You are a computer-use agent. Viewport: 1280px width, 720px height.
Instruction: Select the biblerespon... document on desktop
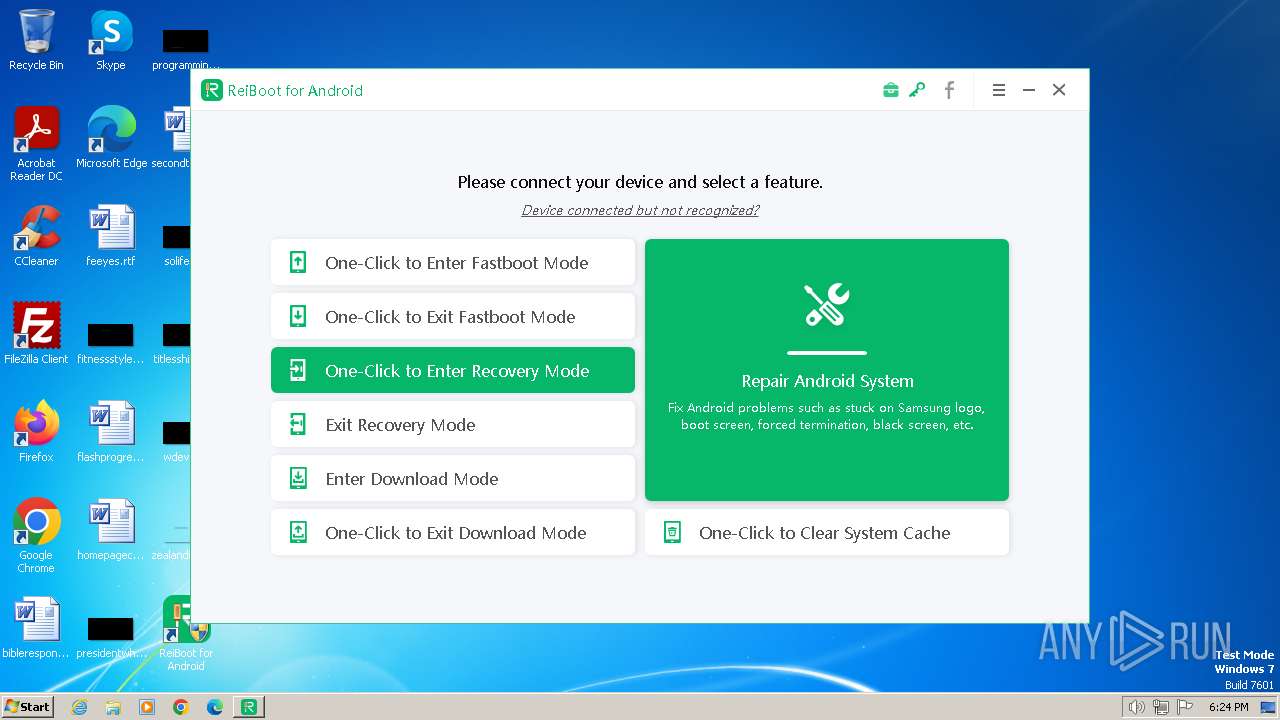[36, 628]
